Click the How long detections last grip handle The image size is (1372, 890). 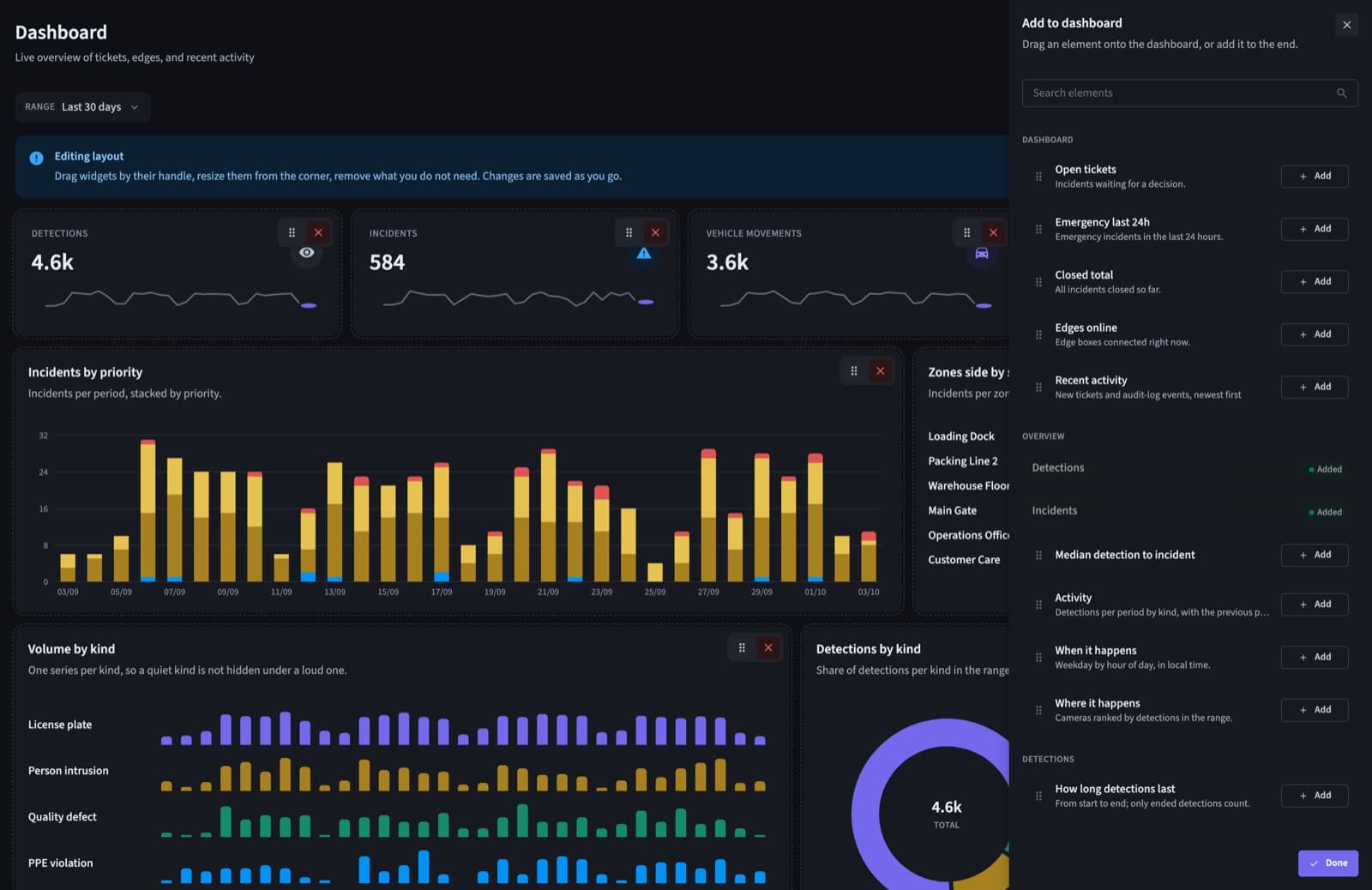(x=1038, y=796)
